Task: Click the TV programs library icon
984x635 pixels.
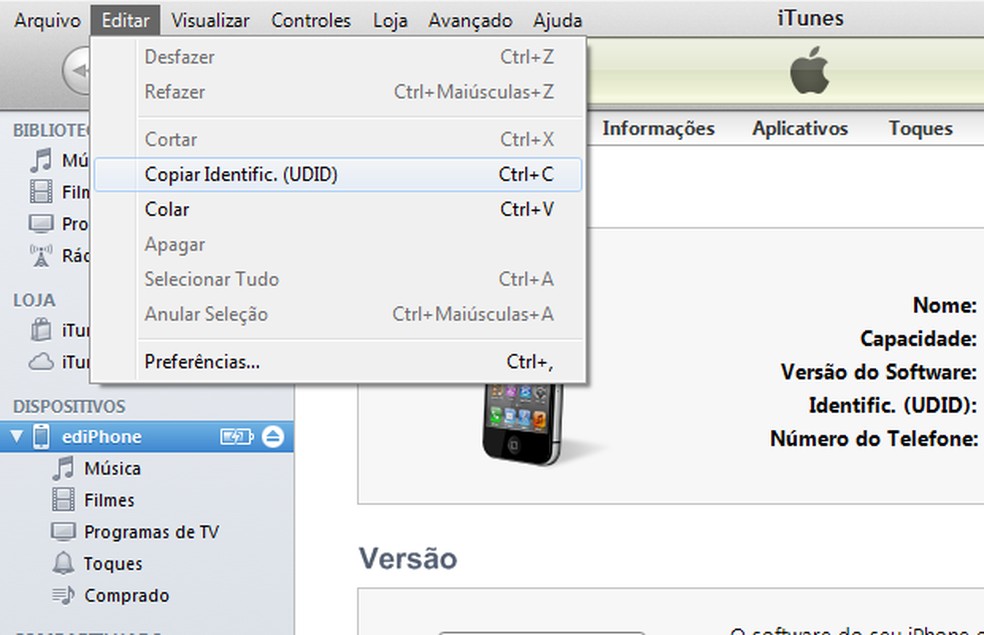Action: (41, 223)
